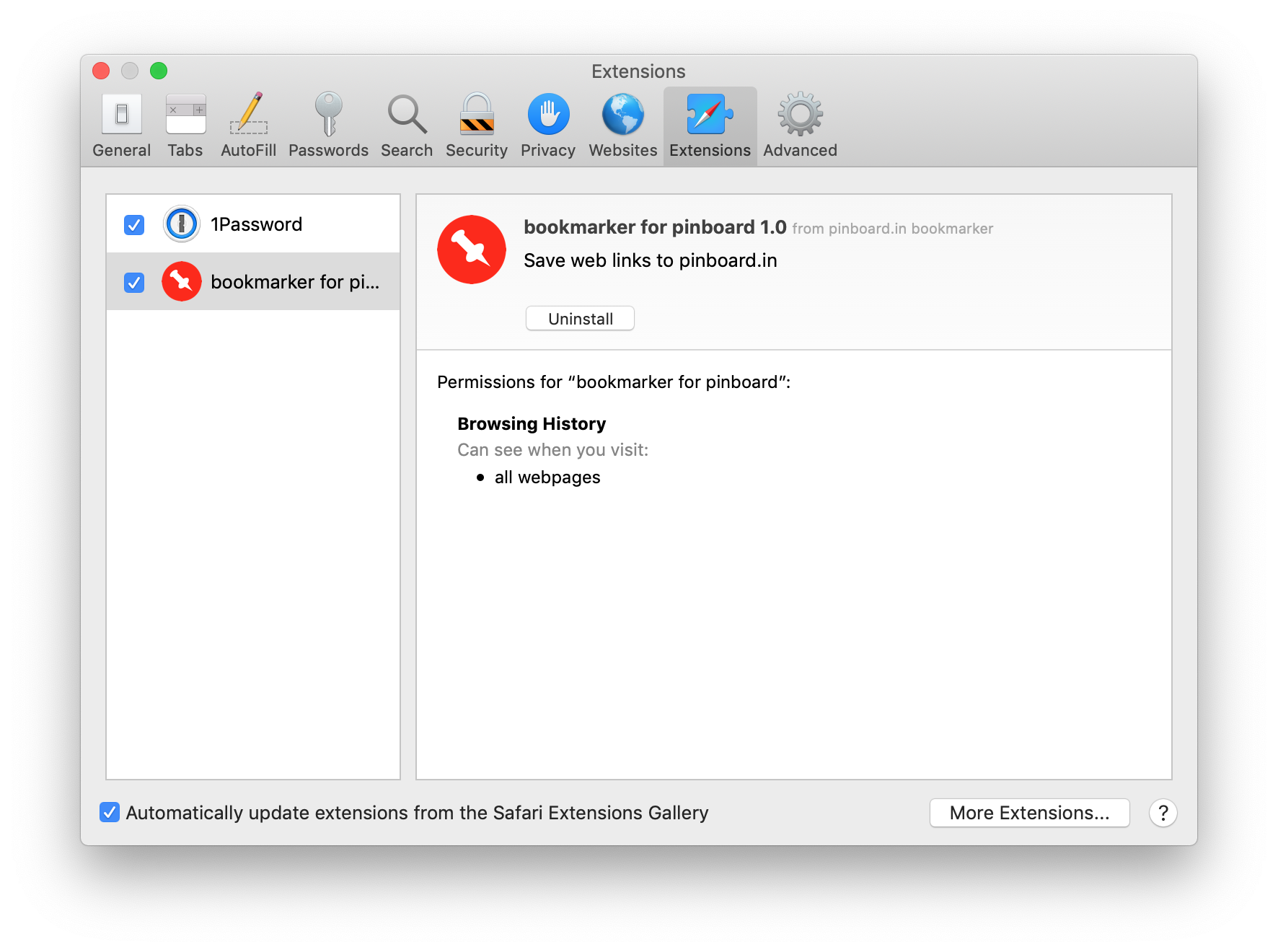Open the Websites globe pane
1278x952 pixels.
tap(623, 125)
